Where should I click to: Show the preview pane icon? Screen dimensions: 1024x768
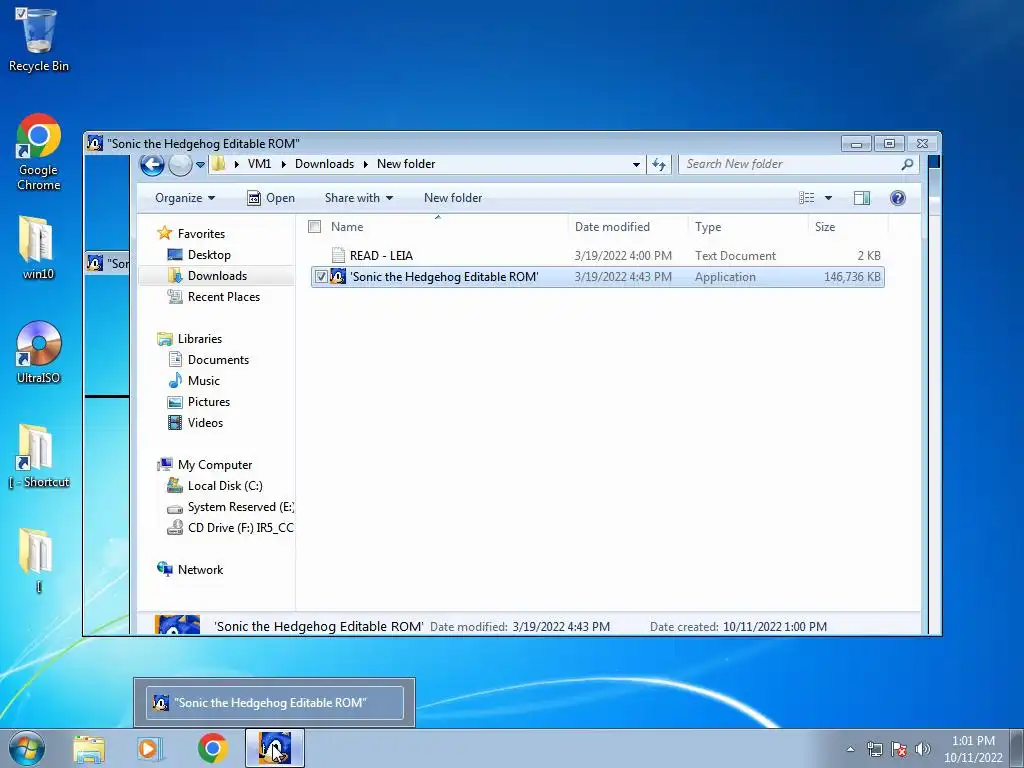point(861,198)
